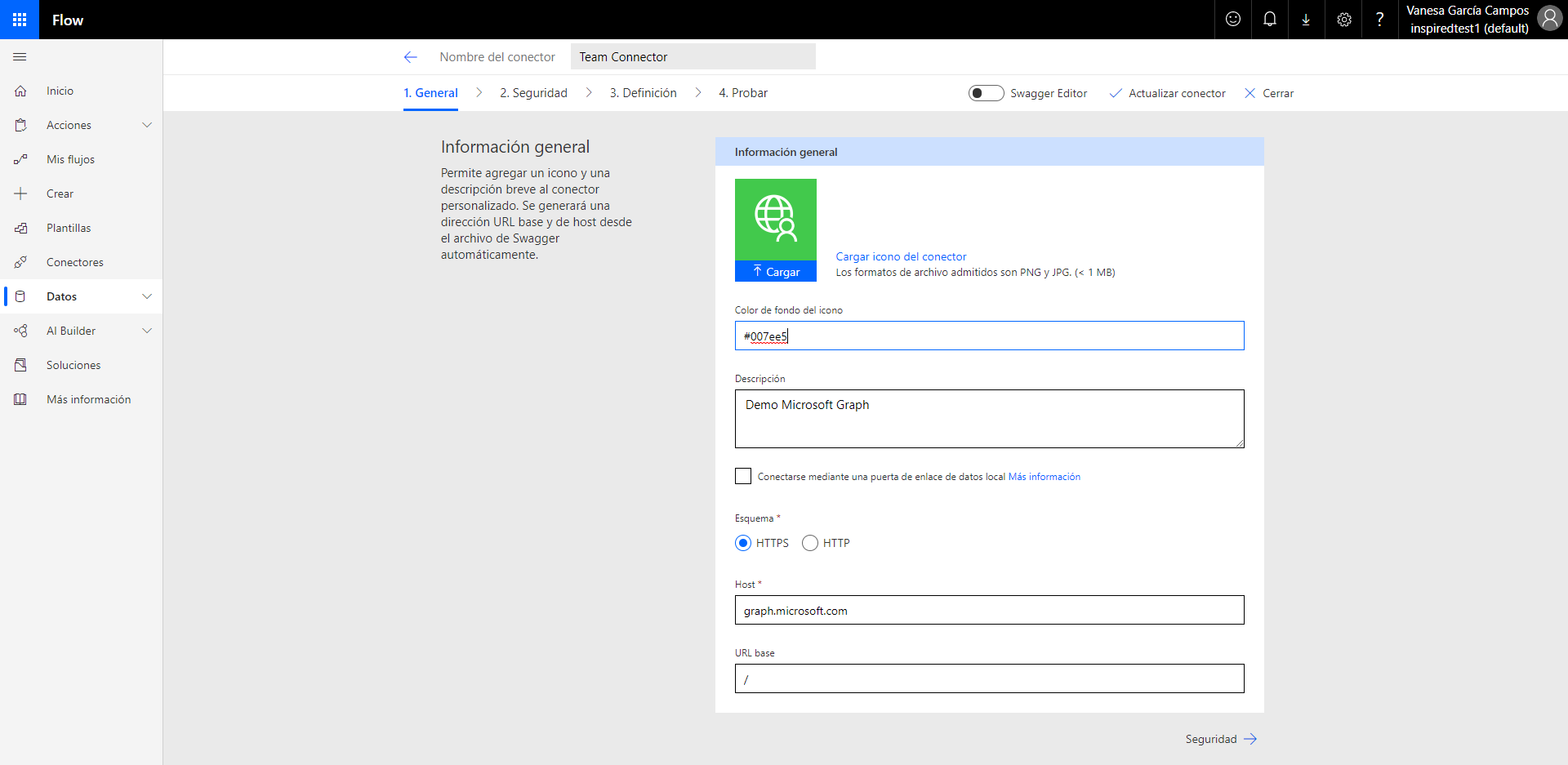Viewport: 1568px width, 765px height.
Task: Expand the Acciones menu chevron
Action: point(147,125)
